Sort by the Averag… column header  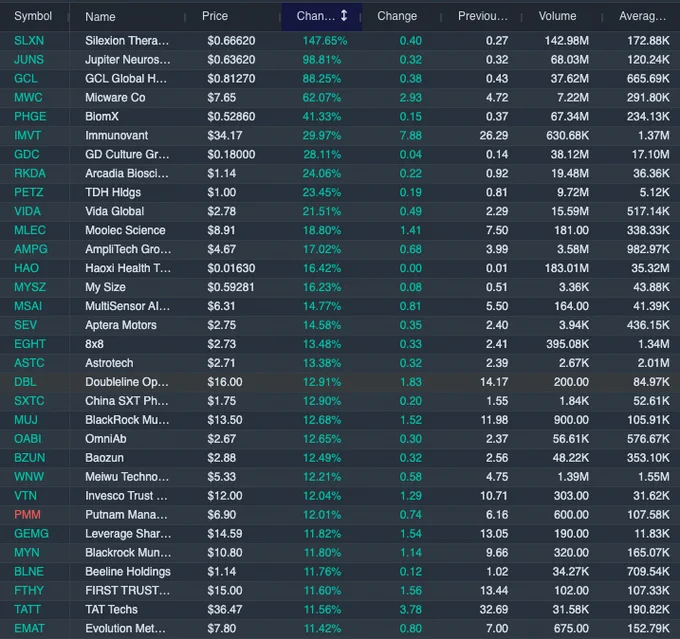pos(642,16)
